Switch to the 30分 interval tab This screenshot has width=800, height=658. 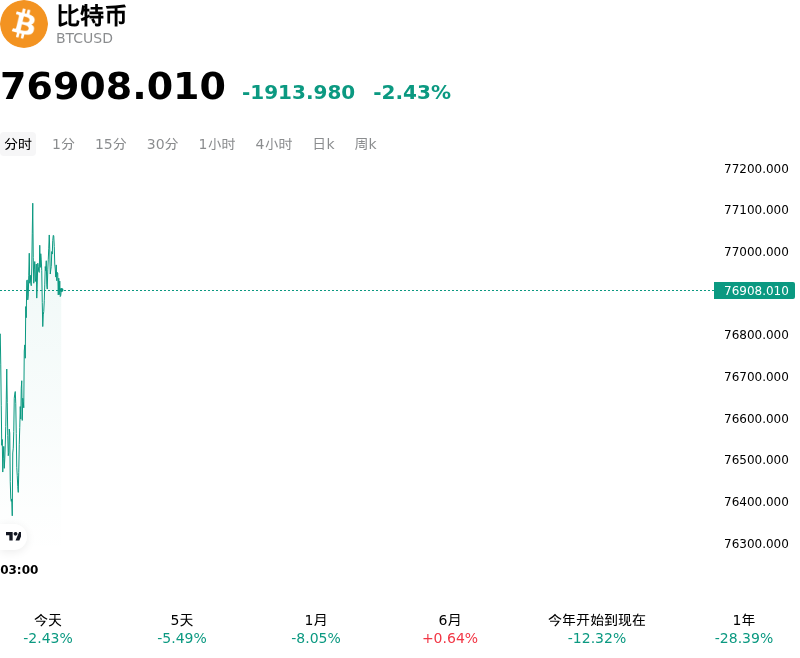coord(162,144)
